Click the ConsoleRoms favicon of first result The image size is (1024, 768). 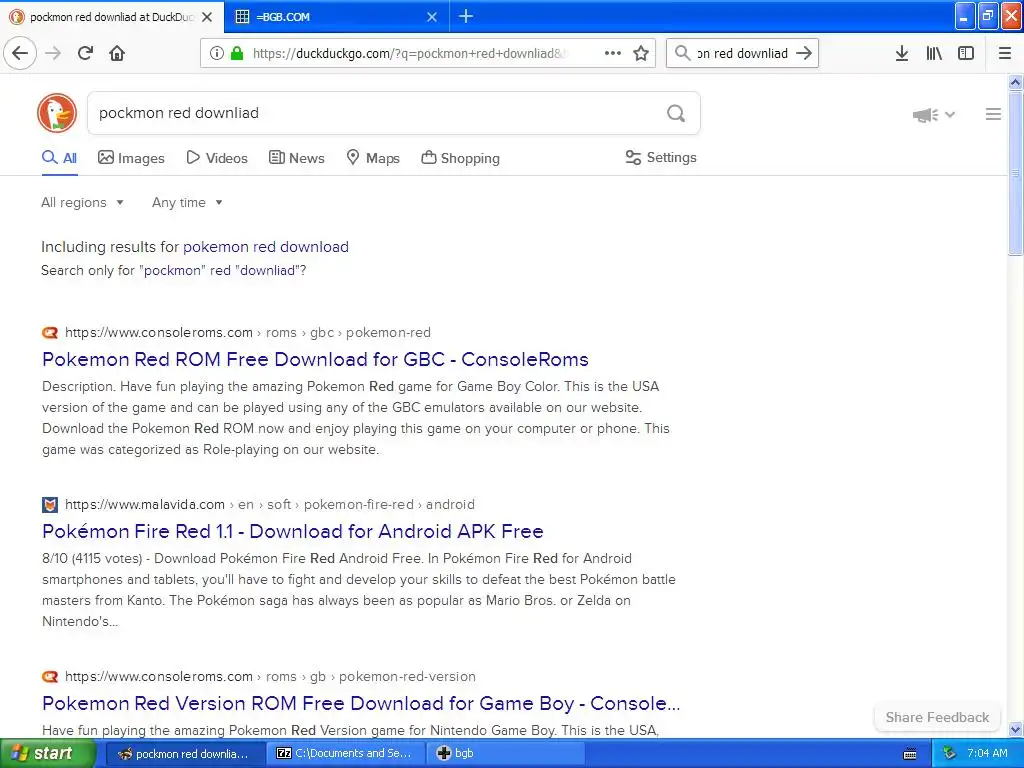point(50,333)
